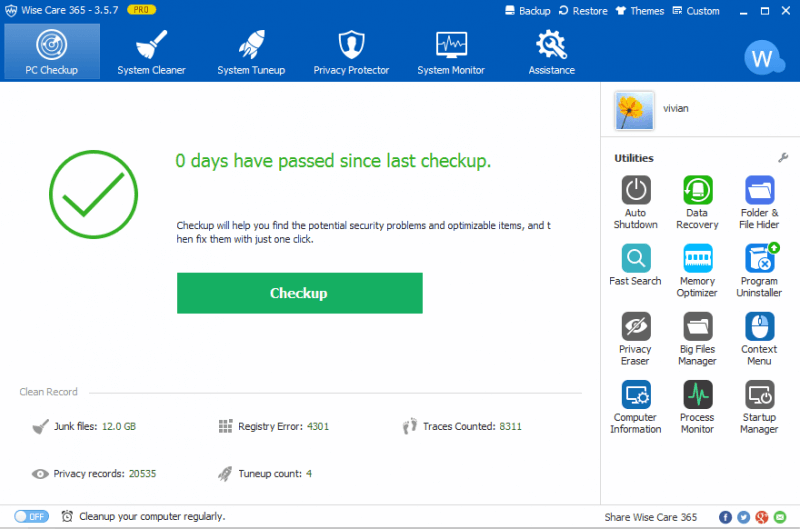
Task: Switch to the System Cleaner tab
Action: [151, 52]
